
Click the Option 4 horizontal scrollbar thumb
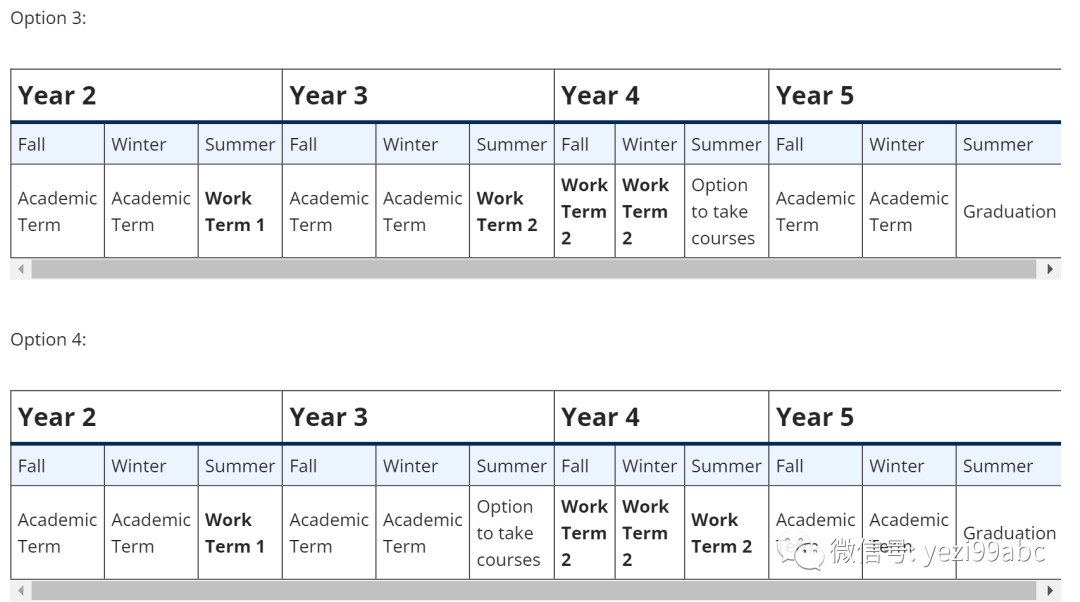point(534,590)
